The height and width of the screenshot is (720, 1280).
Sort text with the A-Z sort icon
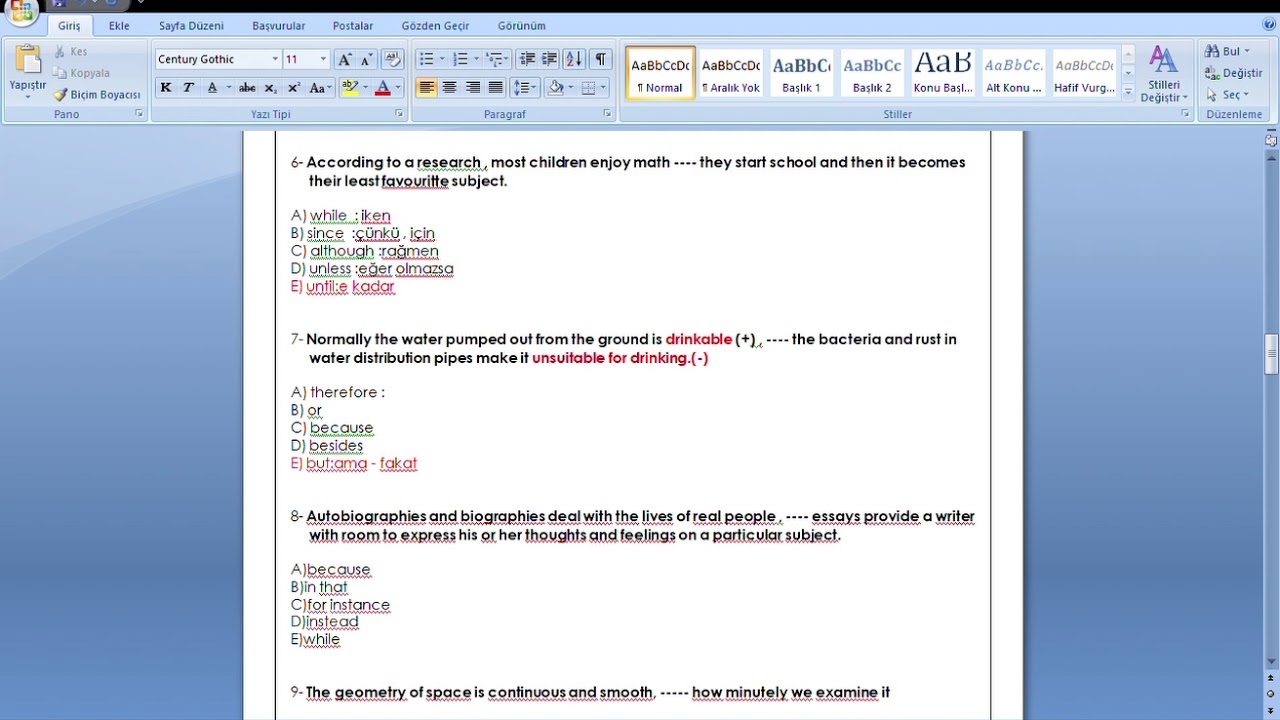574,60
